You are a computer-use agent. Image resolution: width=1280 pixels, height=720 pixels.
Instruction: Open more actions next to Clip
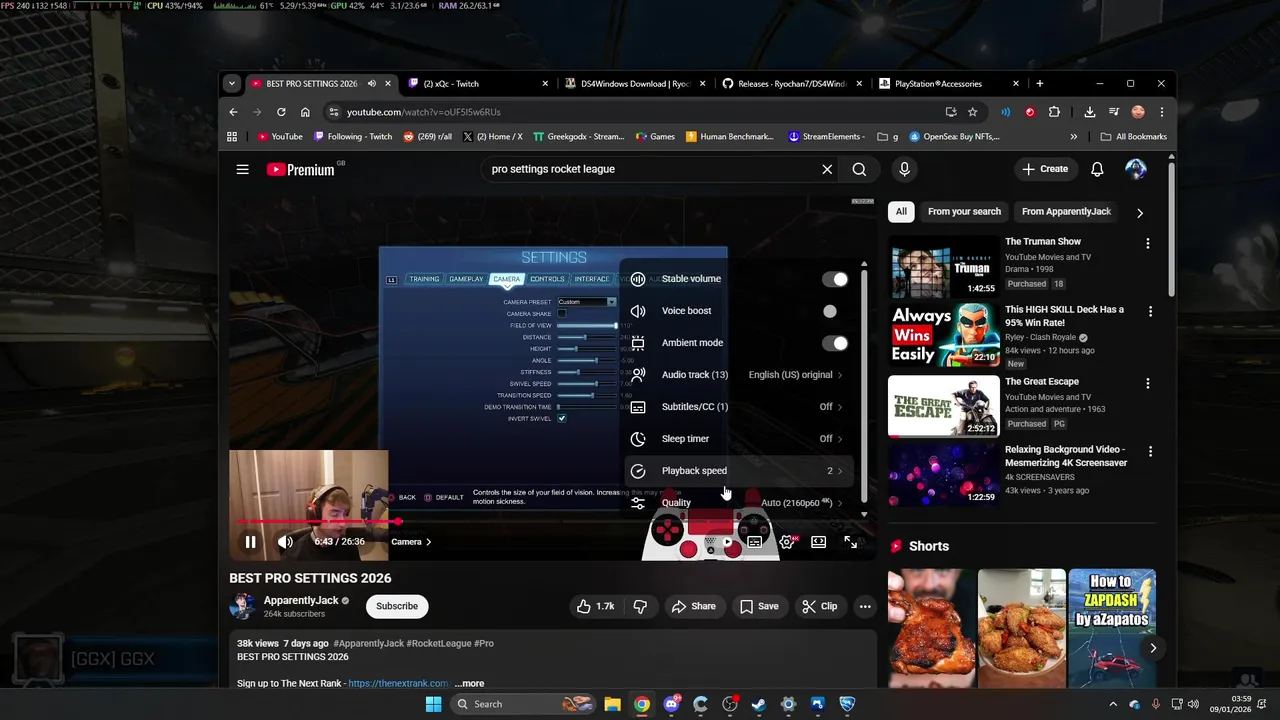pyautogui.click(x=865, y=606)
